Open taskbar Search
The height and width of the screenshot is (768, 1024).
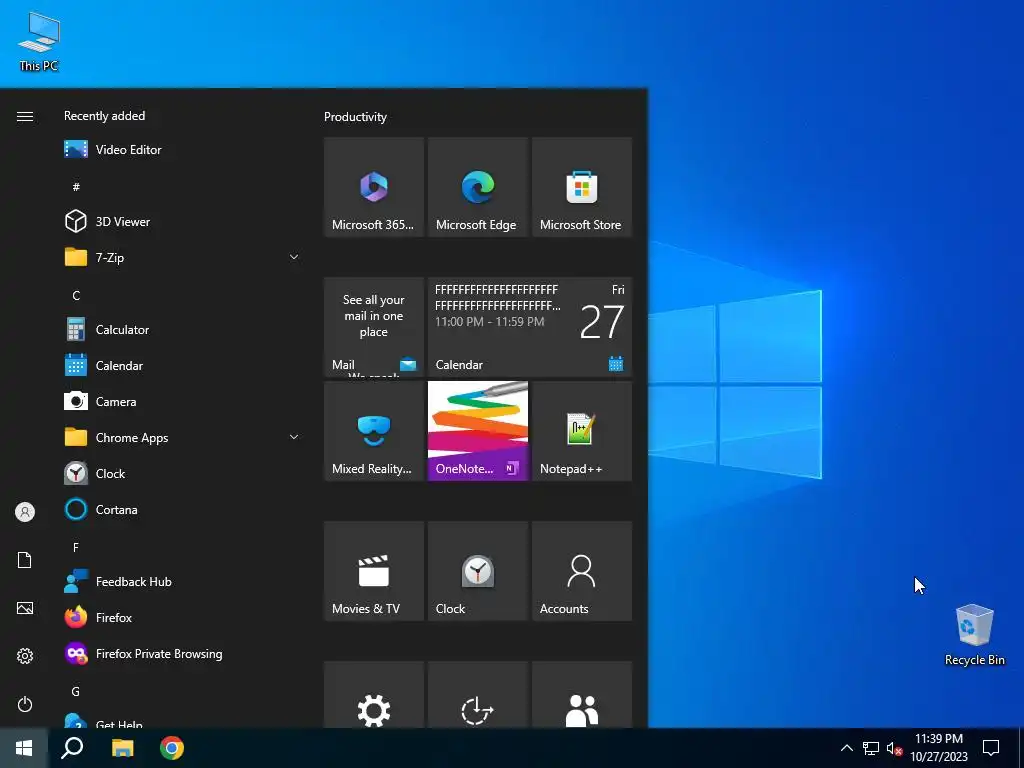coord(72,748)
